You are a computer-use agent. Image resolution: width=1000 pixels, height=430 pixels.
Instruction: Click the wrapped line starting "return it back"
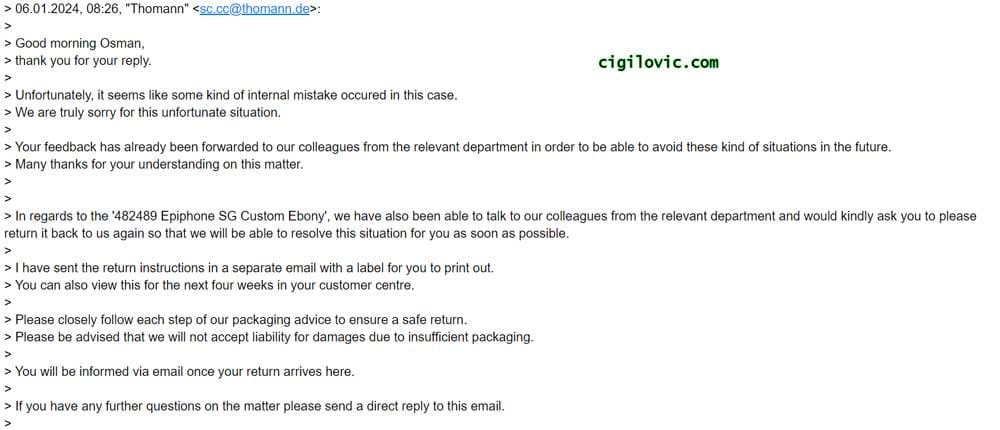pos(286,233)
